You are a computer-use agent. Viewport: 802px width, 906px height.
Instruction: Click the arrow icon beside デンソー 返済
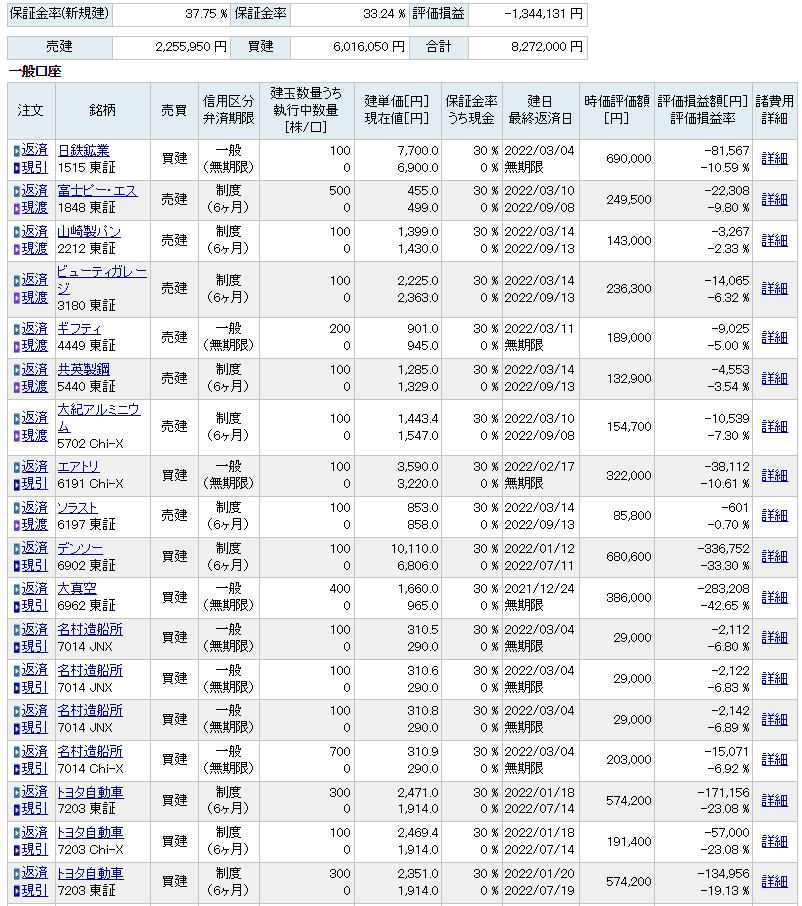[17, 549]
